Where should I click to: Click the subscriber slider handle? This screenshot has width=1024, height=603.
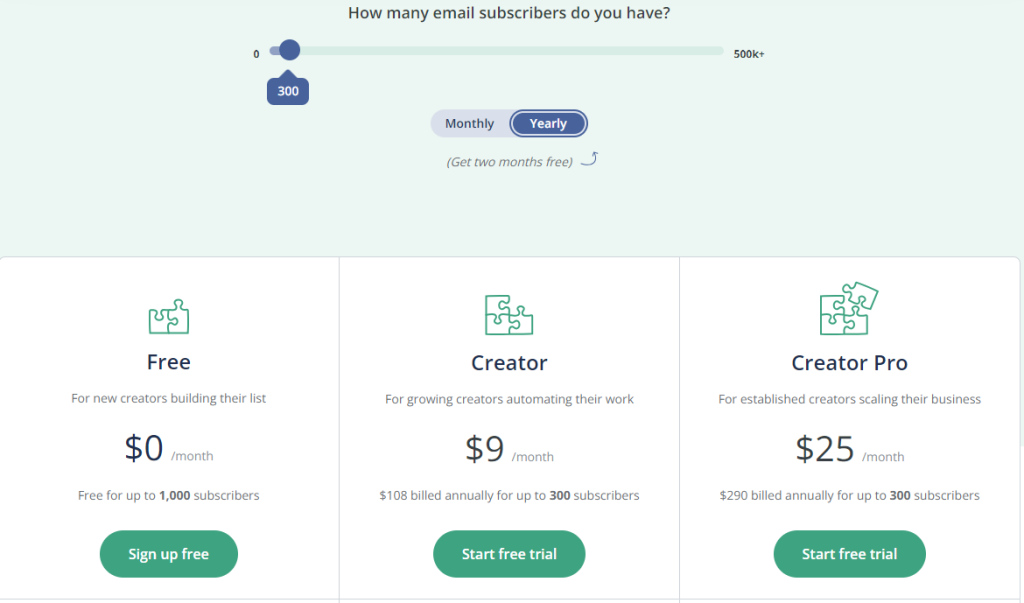tap(289, 50)
